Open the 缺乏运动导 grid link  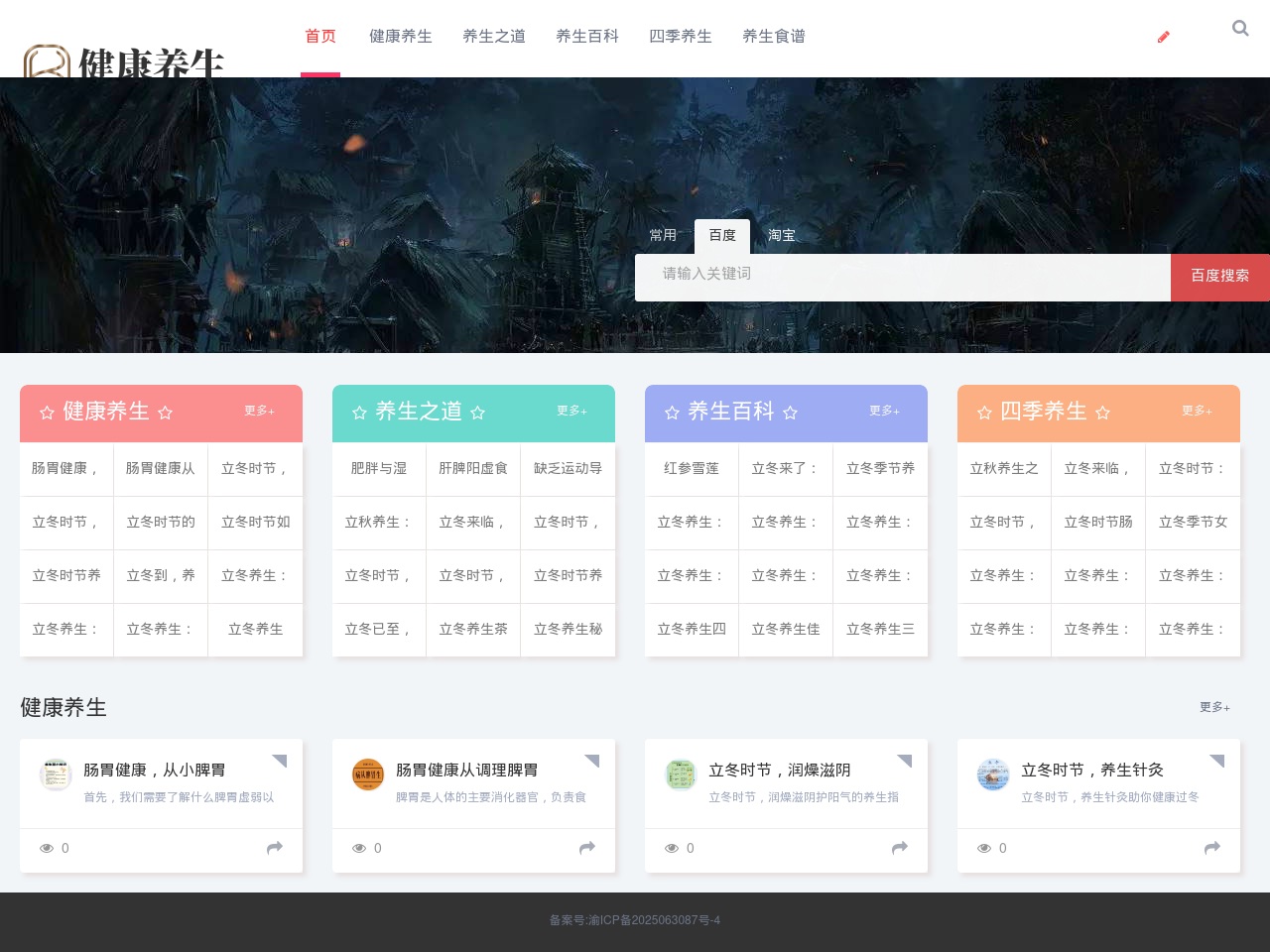[x=568, y=468]
